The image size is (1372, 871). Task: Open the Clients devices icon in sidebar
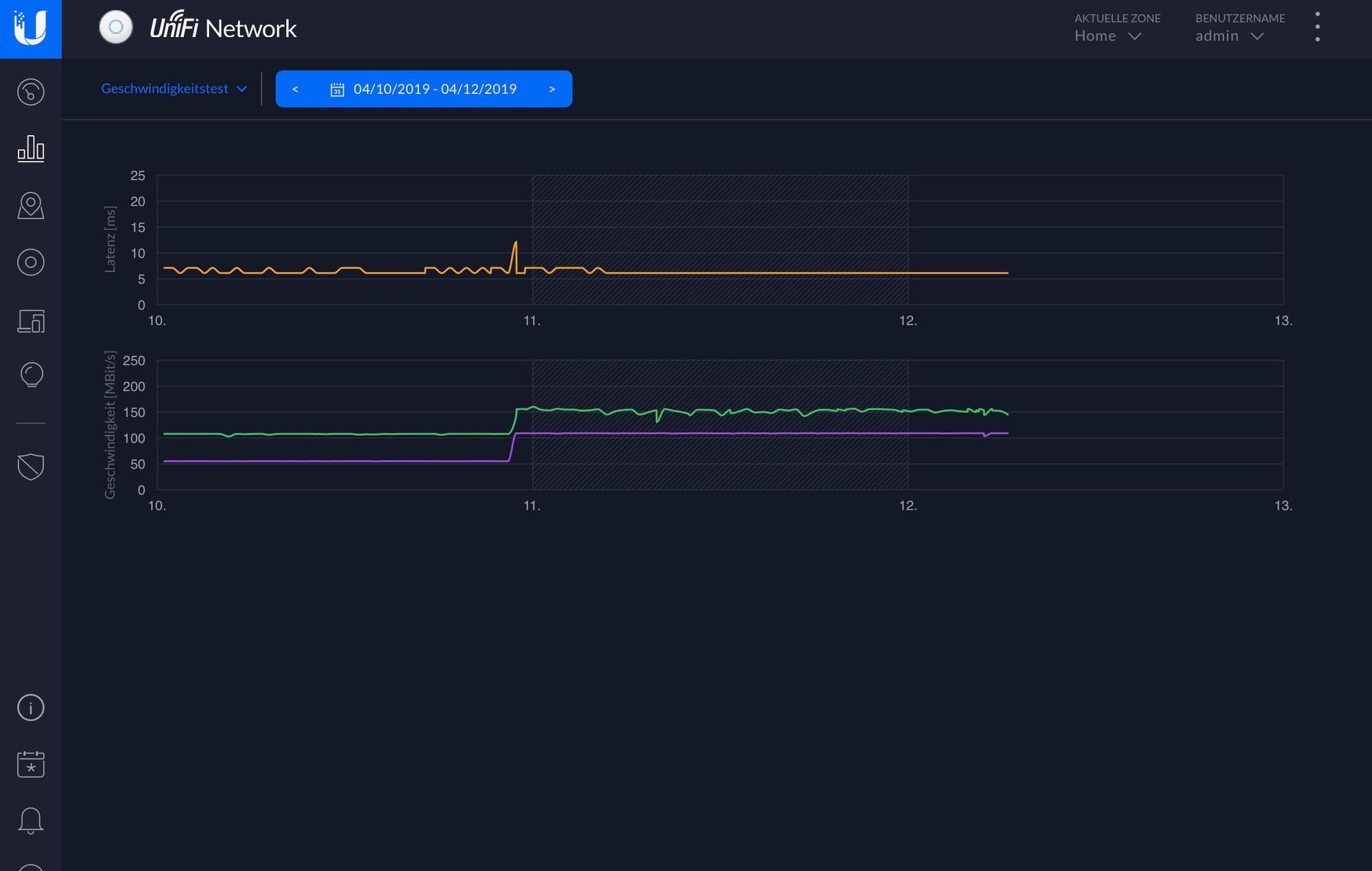(30, 320)
